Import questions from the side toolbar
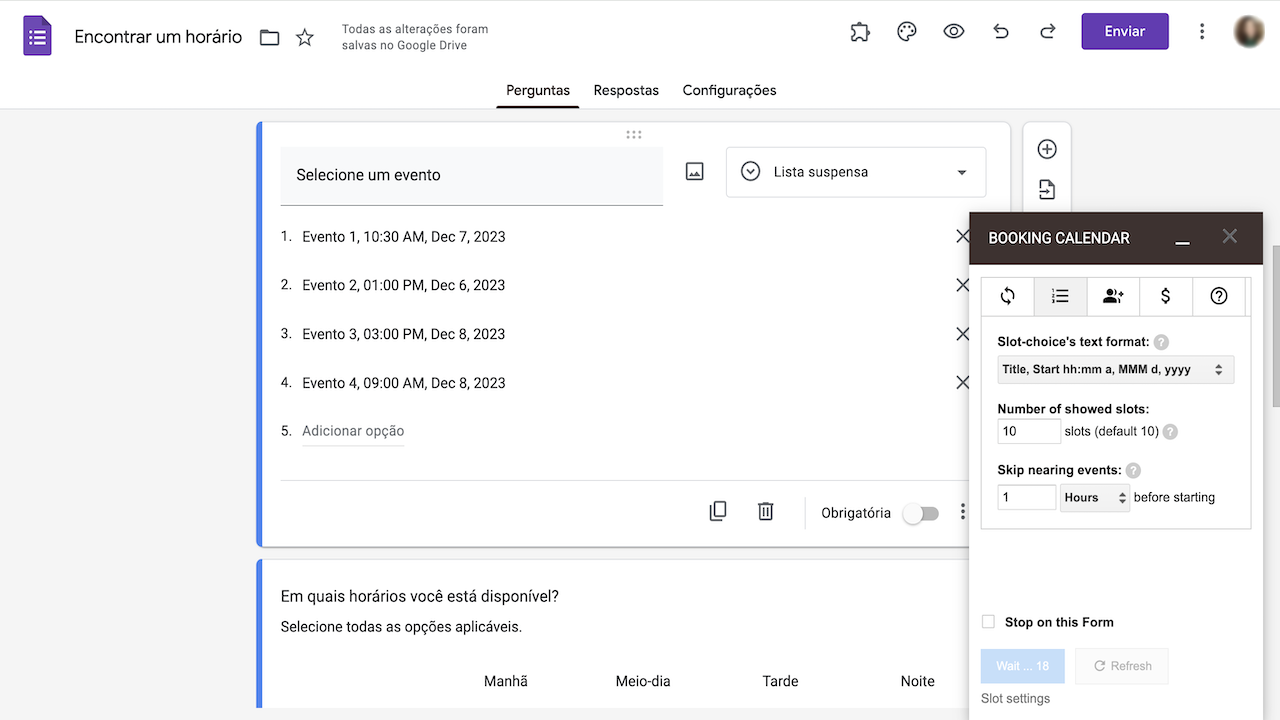The image size is (1280, 720). click(x=1047, y=190)
